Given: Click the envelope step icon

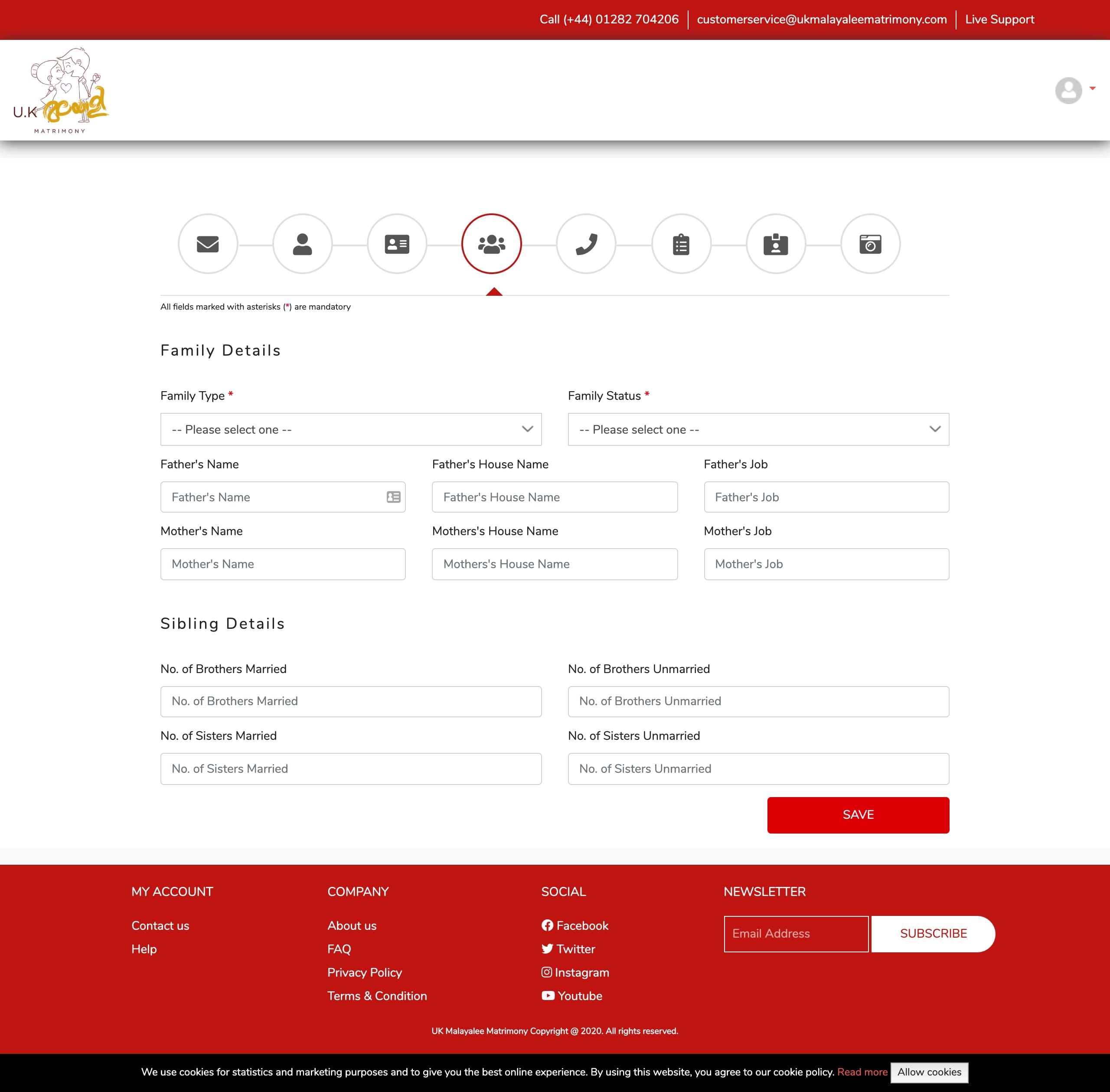Looking at the screenshot, I should point(208,244).
